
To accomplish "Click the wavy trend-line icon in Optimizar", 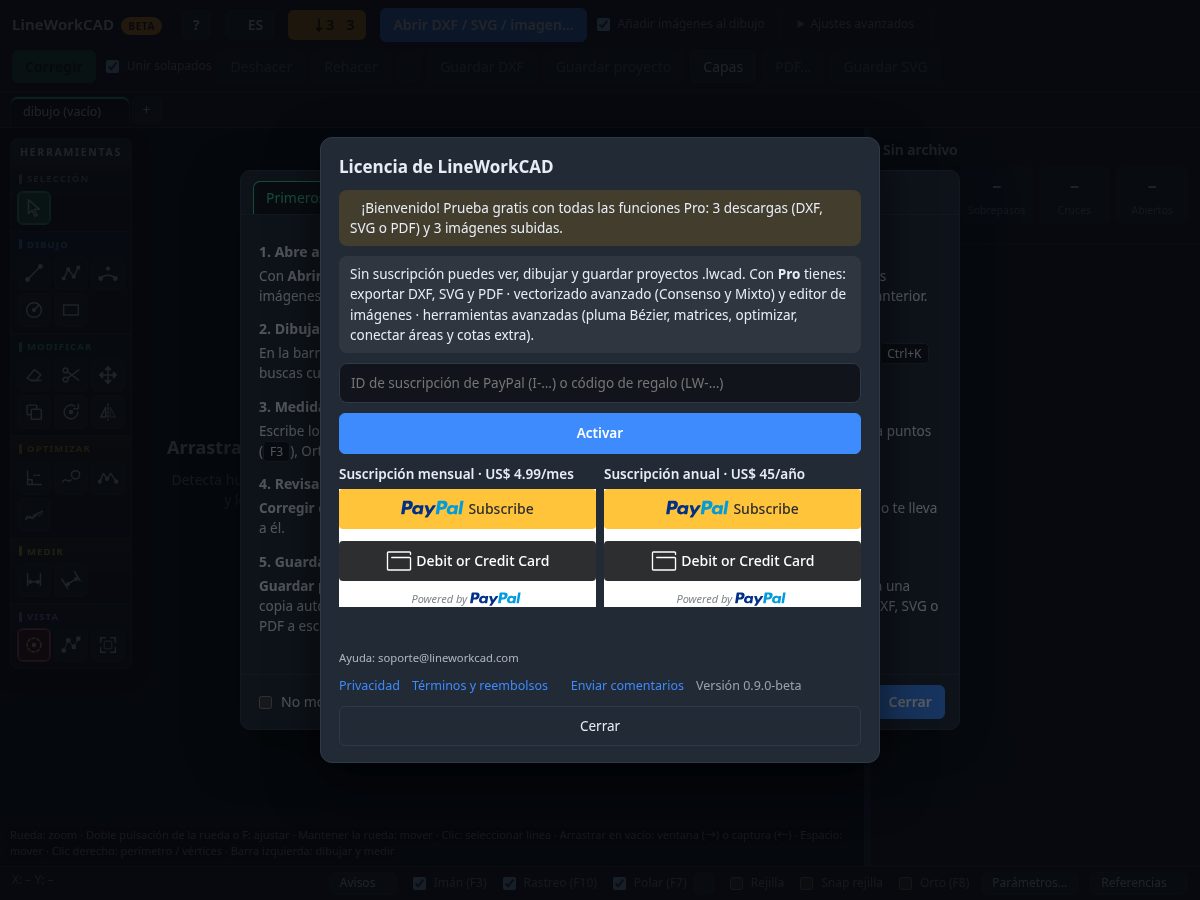I will (34, 515).
